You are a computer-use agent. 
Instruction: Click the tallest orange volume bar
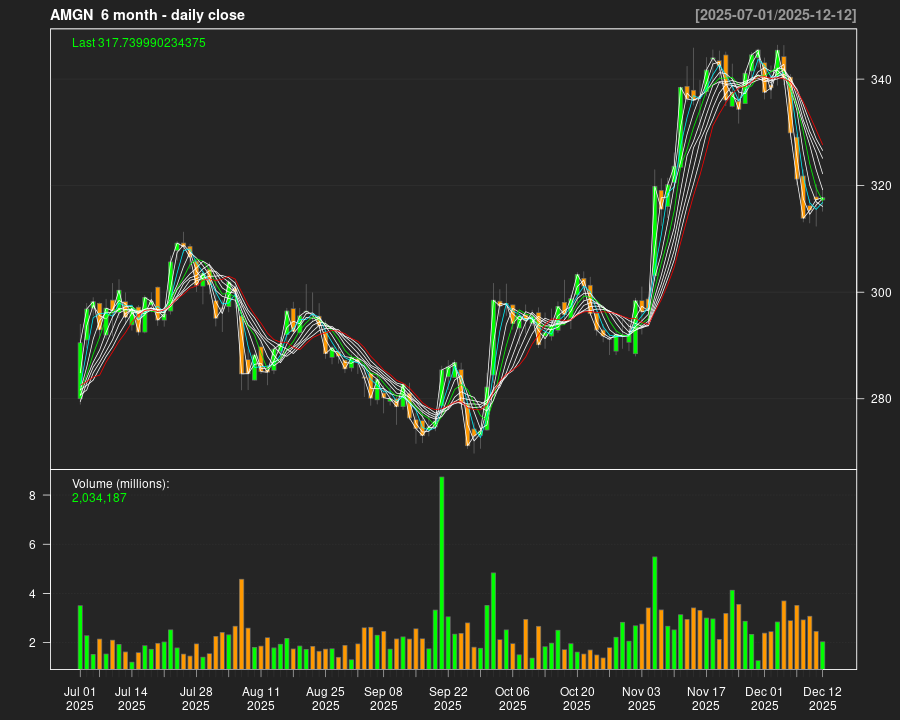[242, 623]
